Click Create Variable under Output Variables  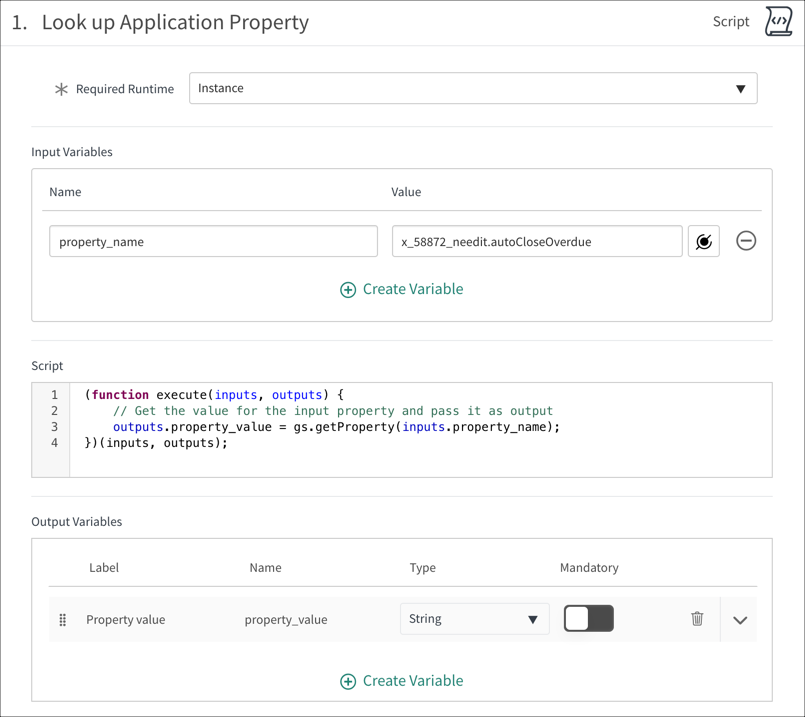pyautogui.click(x=401, y=681)
